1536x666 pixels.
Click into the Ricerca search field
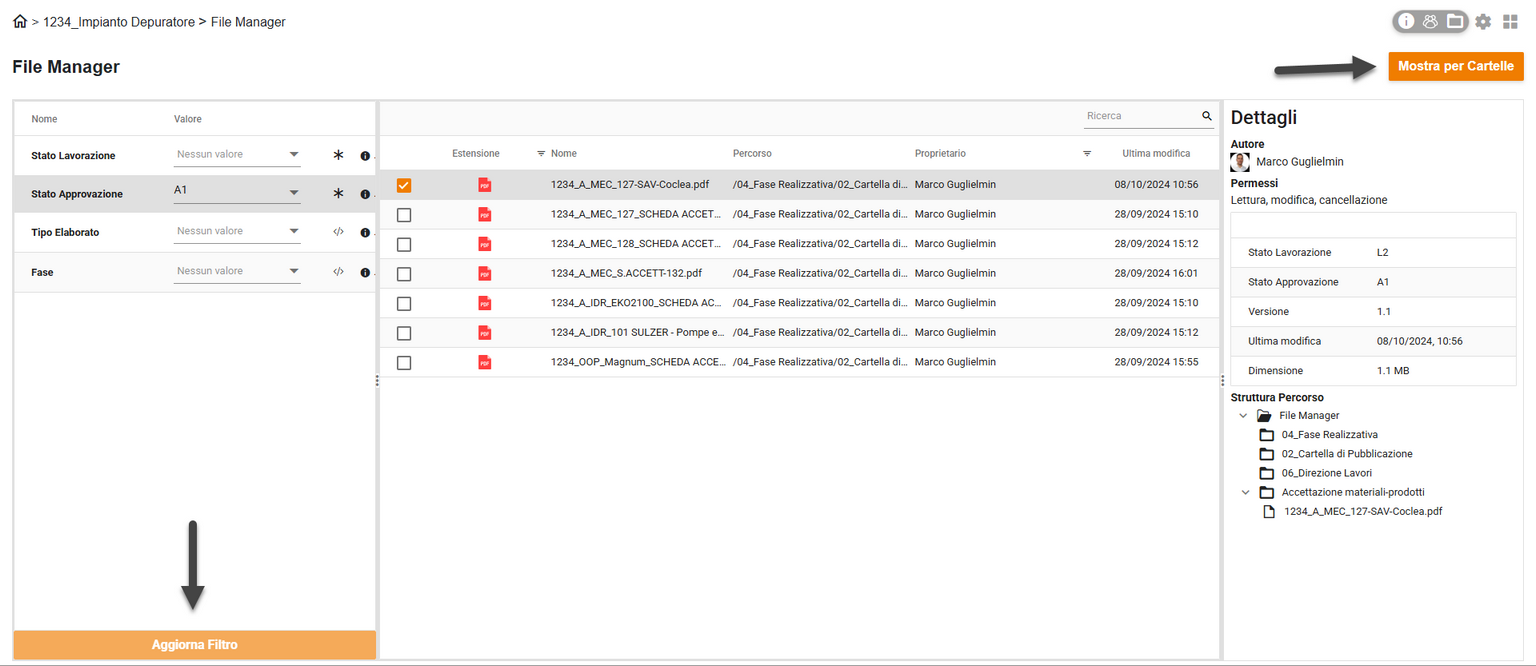(x=1142, y=116)
